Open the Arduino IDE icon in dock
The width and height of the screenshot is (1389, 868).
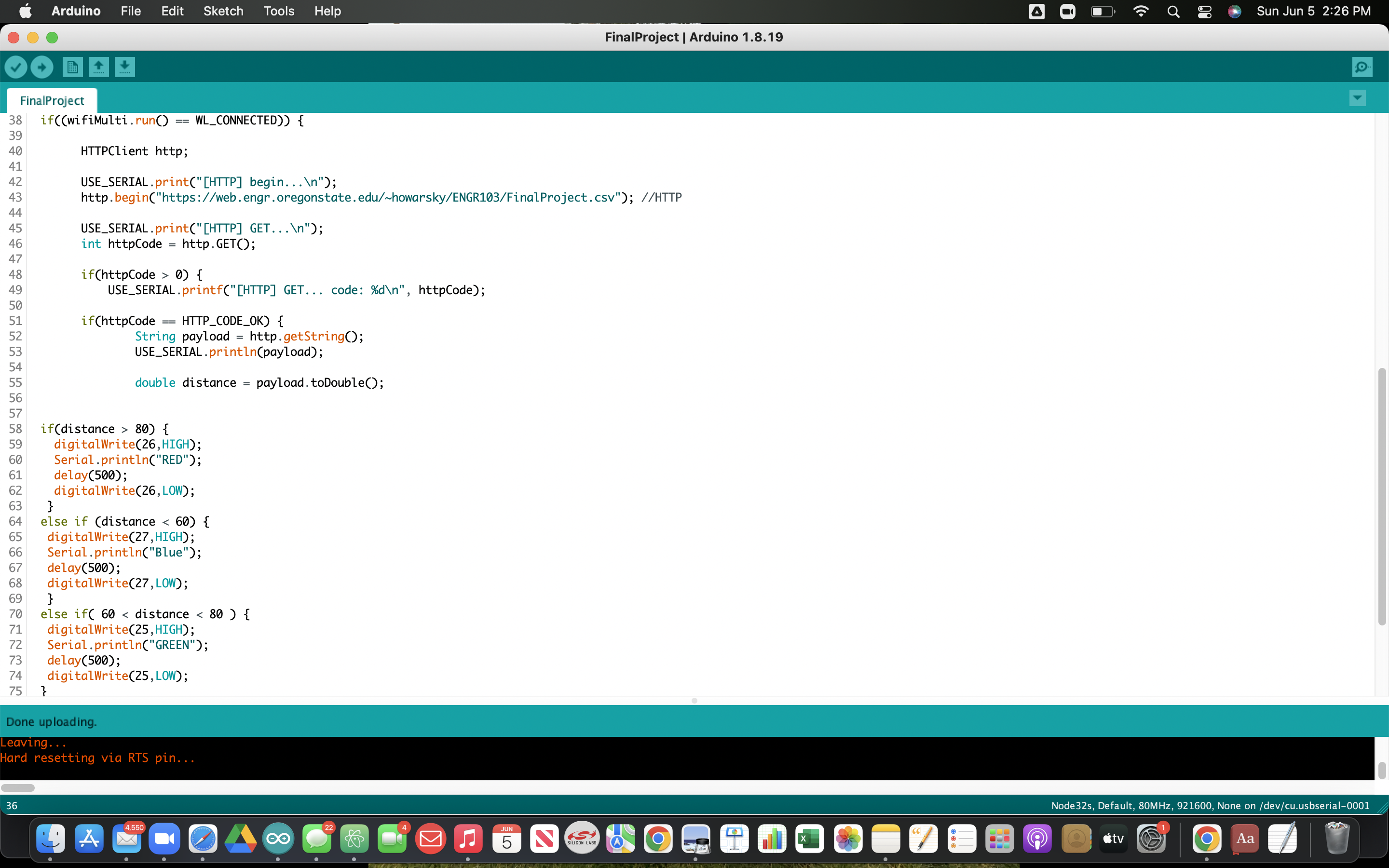(278, 839)
